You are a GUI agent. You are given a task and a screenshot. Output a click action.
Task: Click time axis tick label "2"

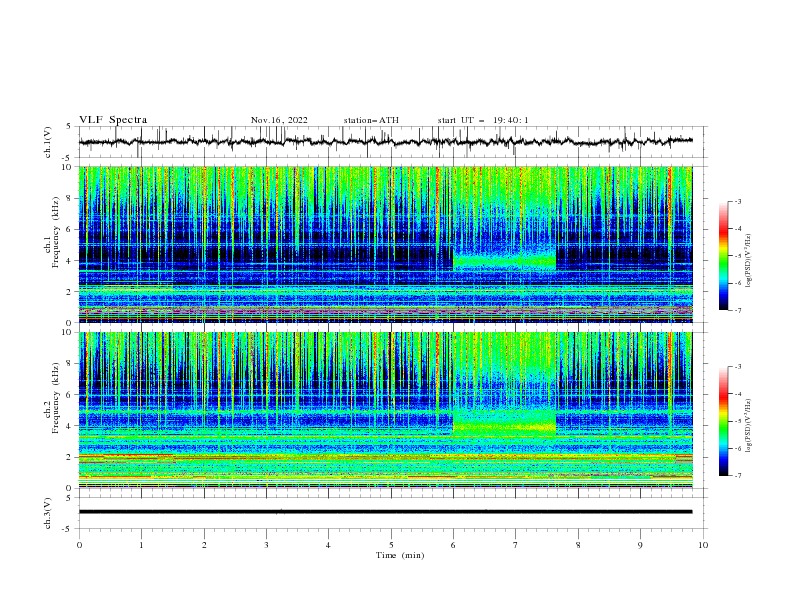pyautogui.click(x=204, y=545)
